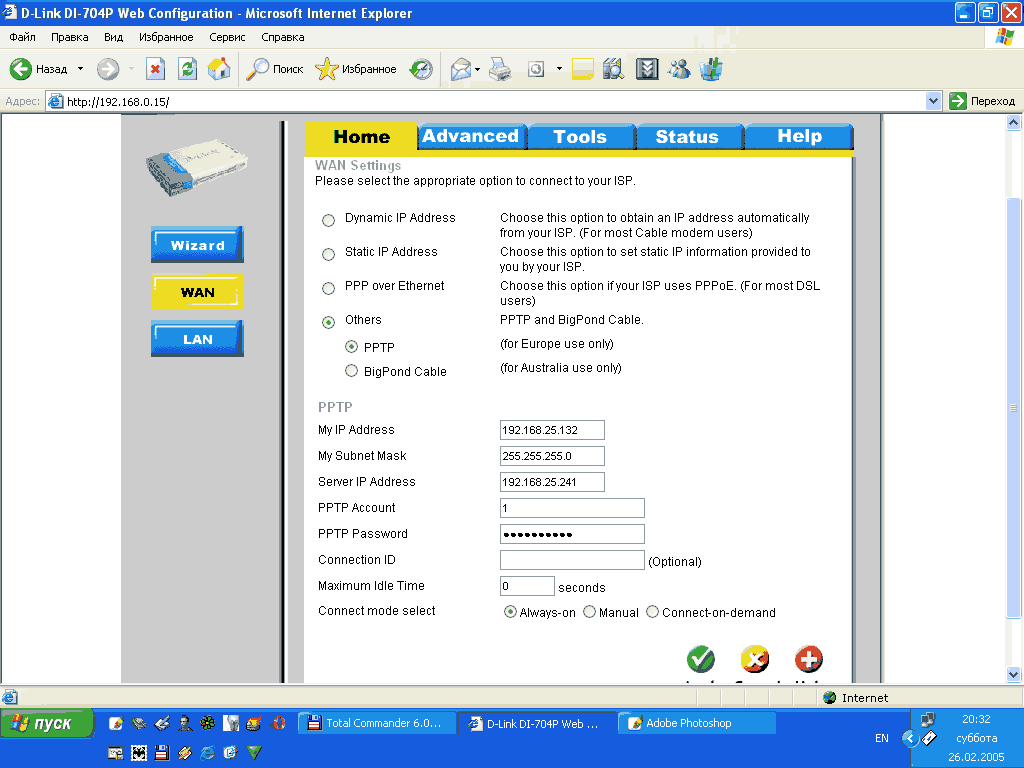Image resolution: width=1024 pixels, height=768 pixels.
Task: Click the Batman-logo quick launch icon
Action: point(138,753)
